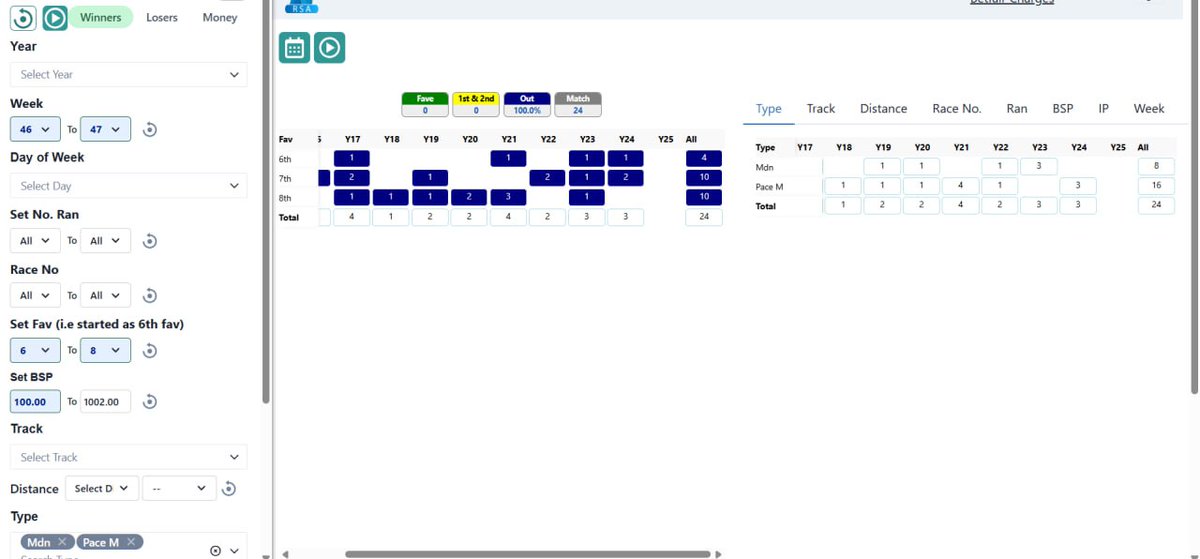Open the Week to dropdown showing 47
Screen dimensions: 1200x559
point(106,130)
